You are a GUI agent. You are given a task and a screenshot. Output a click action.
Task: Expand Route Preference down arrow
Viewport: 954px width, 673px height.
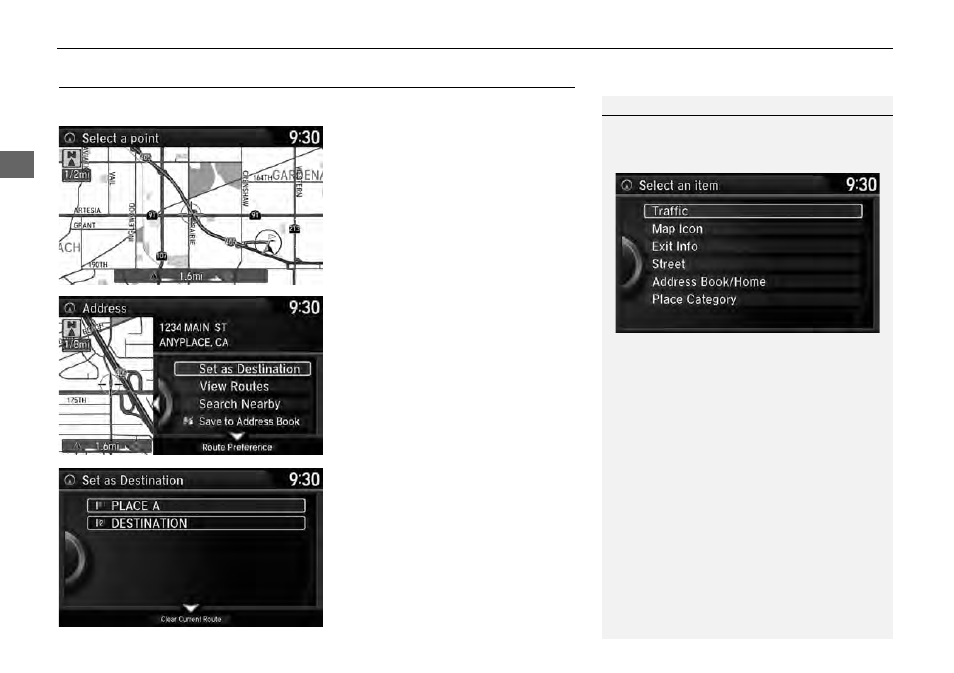(x=237, y=436)
